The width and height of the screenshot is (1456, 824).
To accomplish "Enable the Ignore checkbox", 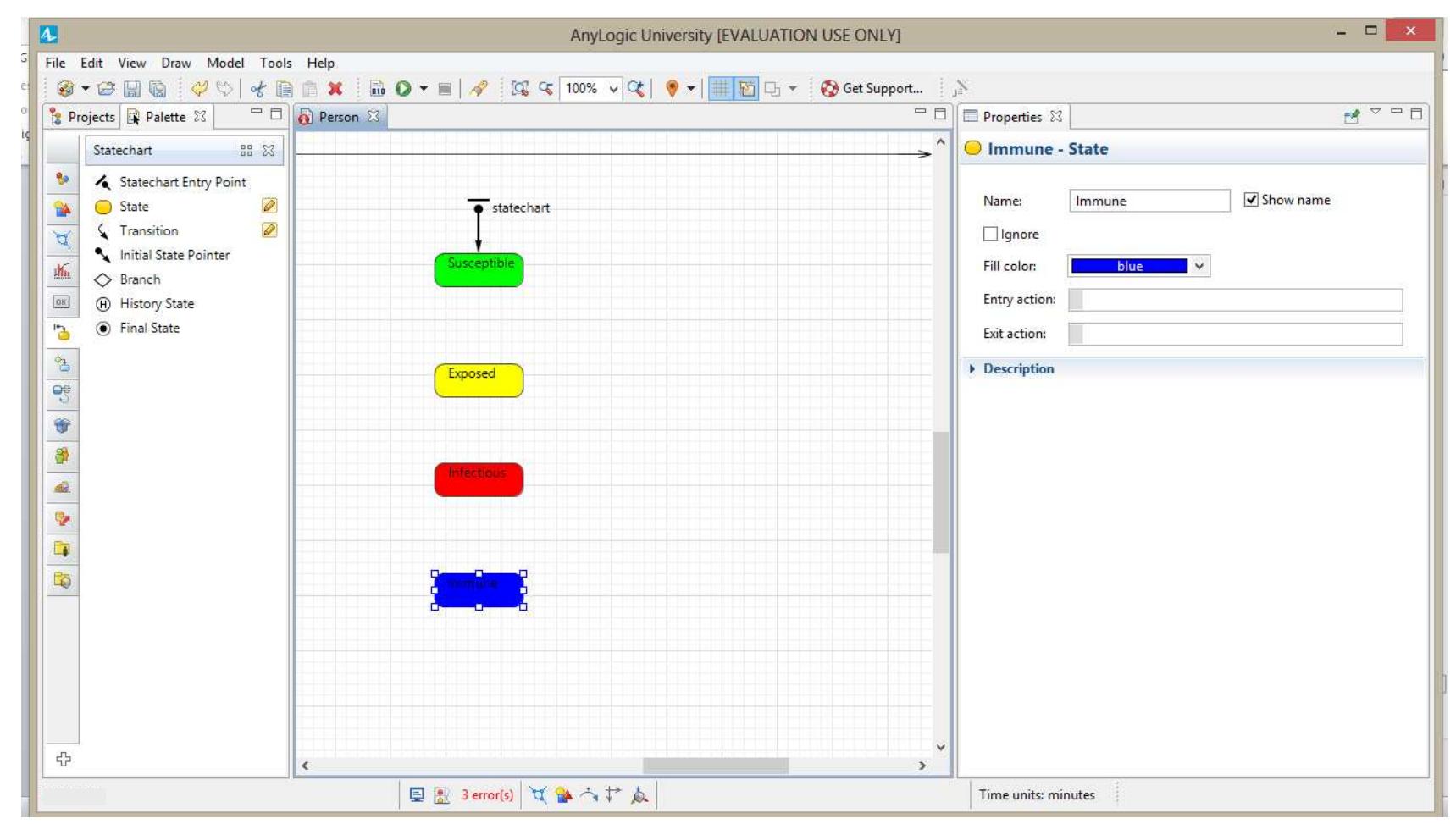I will tap(990, 234).
